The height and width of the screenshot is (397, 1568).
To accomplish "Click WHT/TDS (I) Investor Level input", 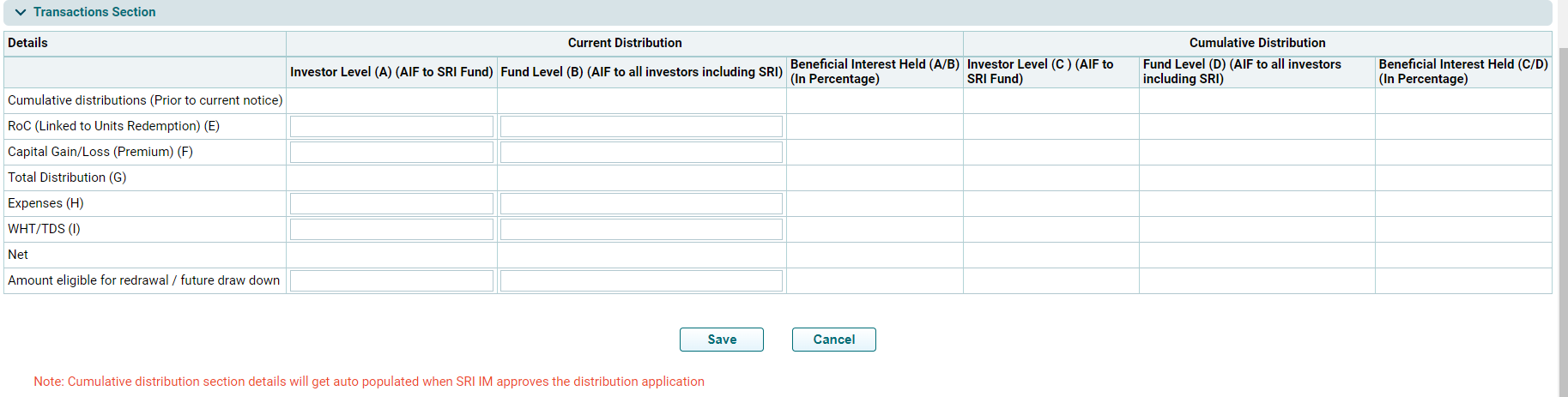I will tap(391, 230).
